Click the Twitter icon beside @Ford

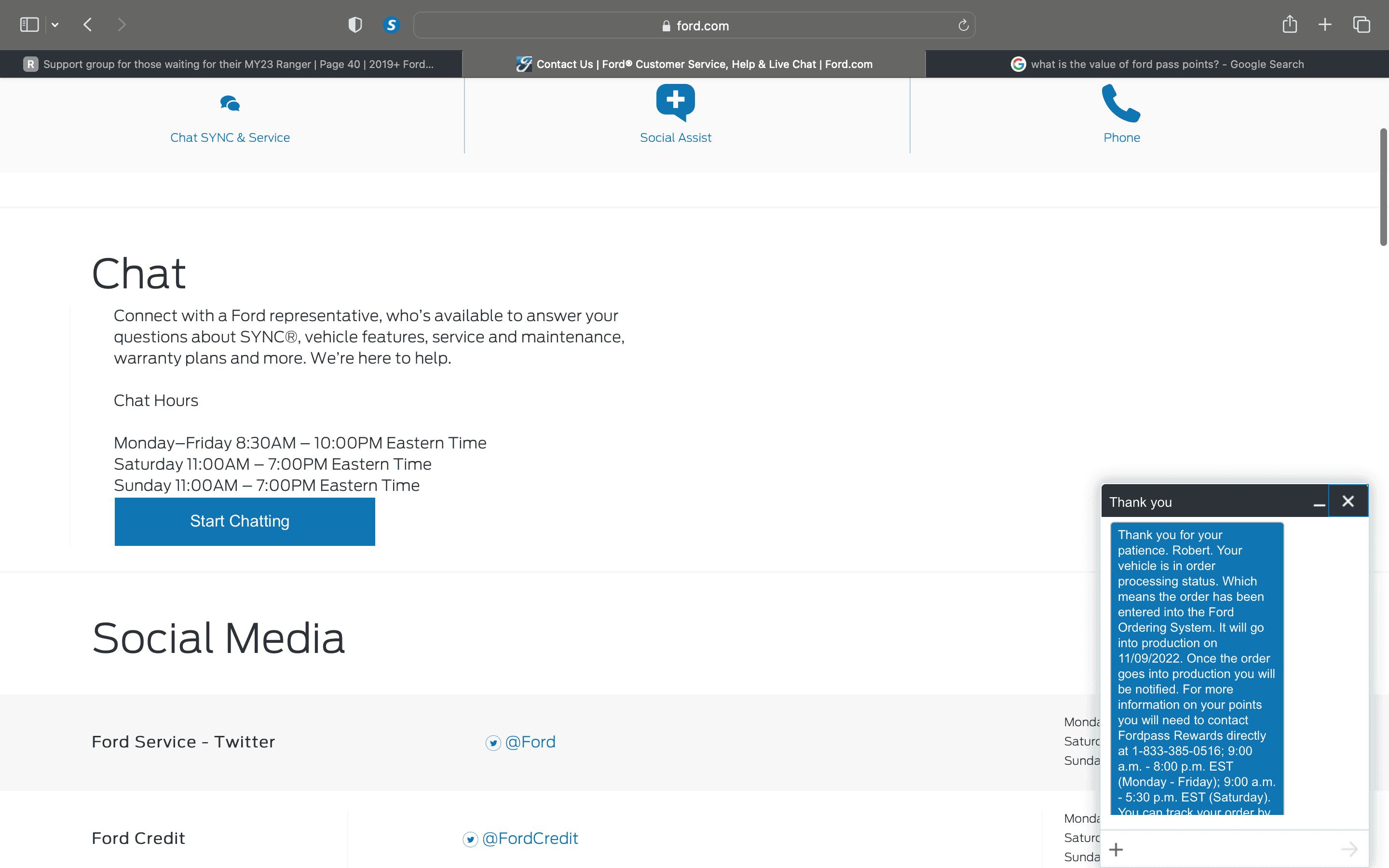(x=493, y=743)
